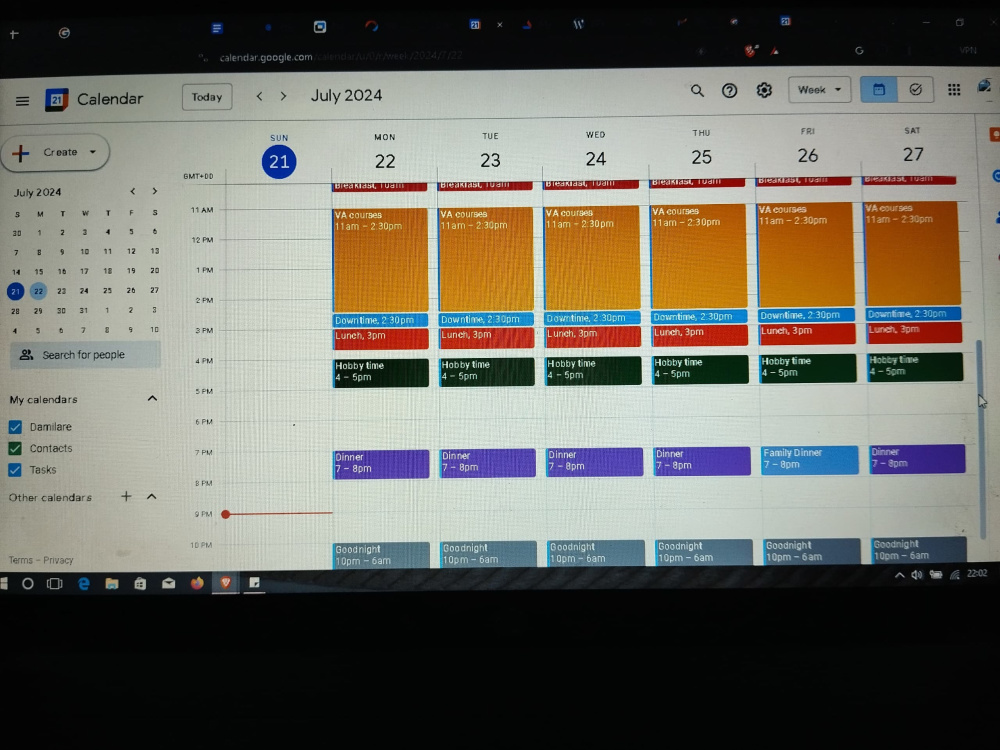This screenshot has width=1000, height=750.
Task: Switch to the Google Docs browser tab
Action: pyautogui.click(x=217, y=28)
